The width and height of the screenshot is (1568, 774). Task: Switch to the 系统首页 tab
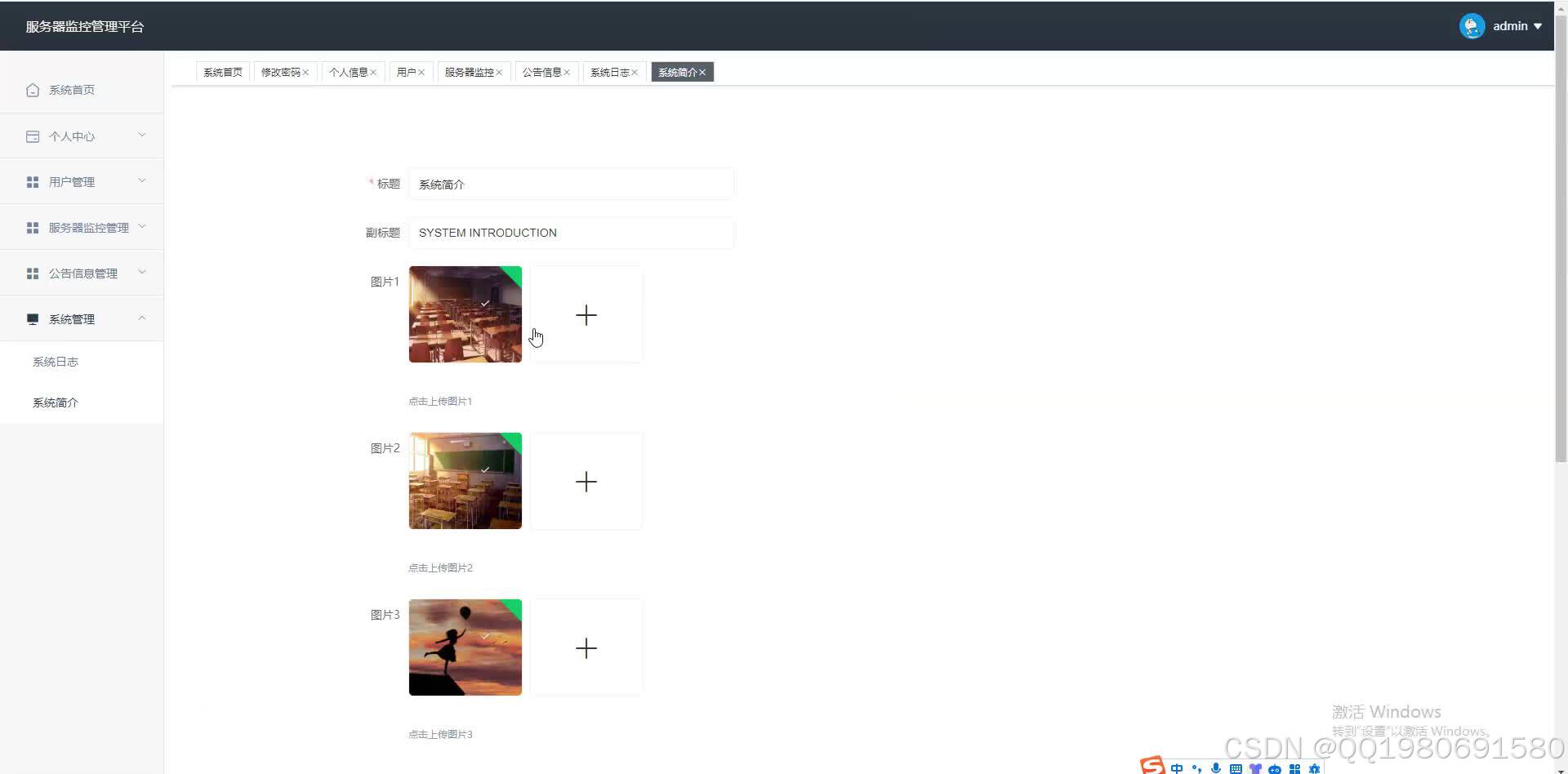coord(223,73)
